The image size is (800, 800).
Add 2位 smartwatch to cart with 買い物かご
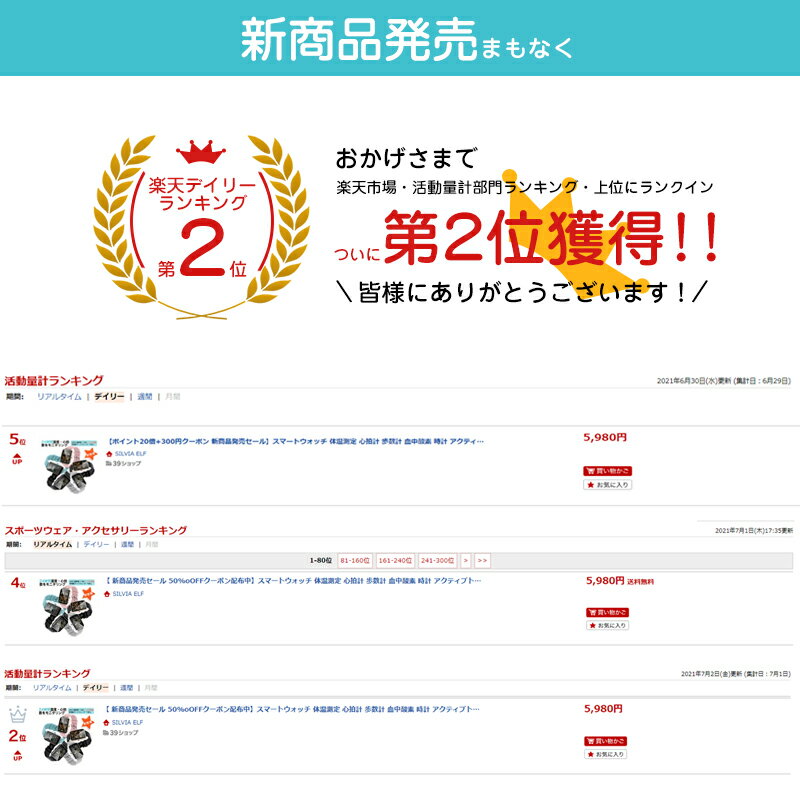tap(606, 741)
